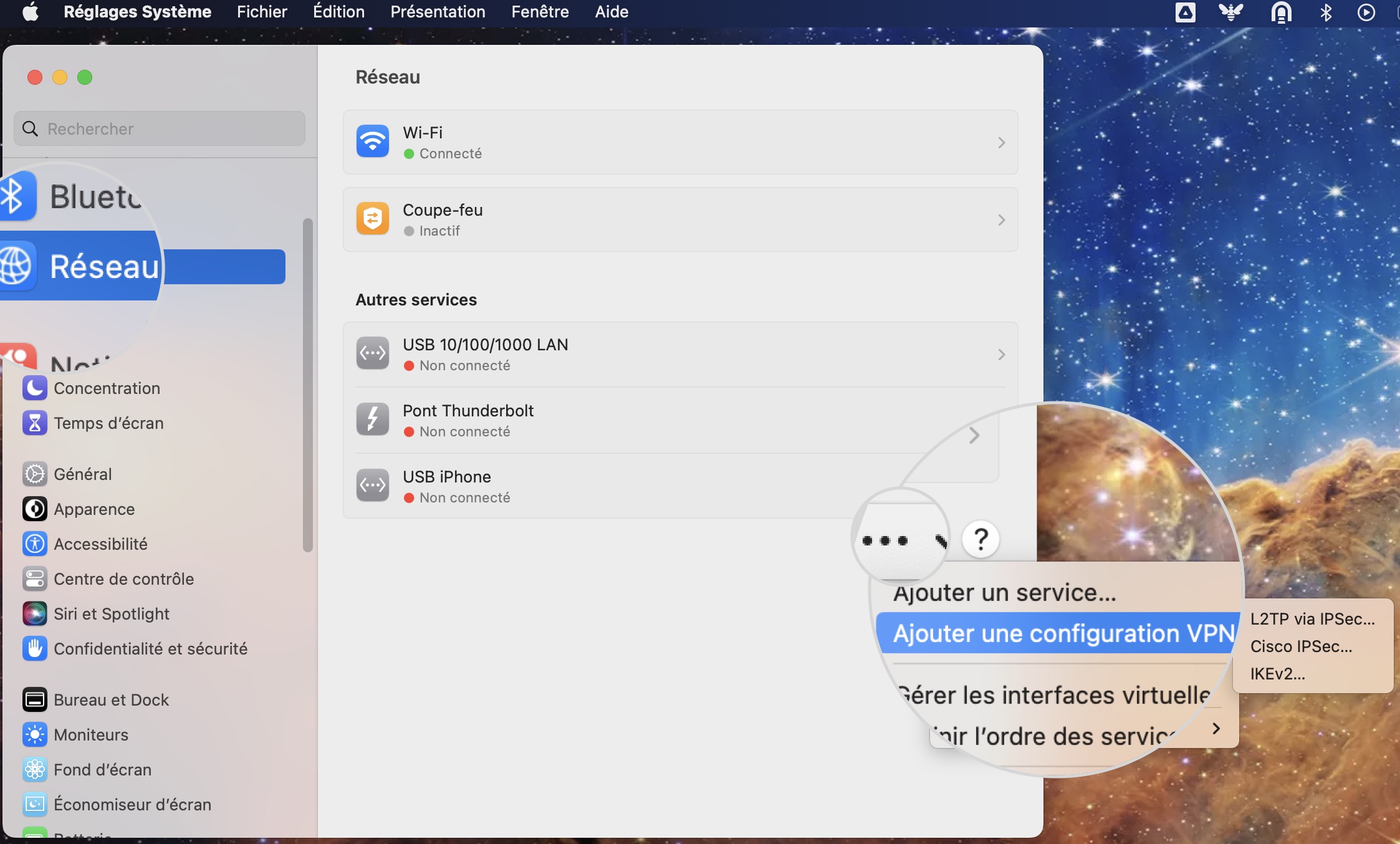The height and width of the screenshot is (844, 1400).
Task: Expand the USB 10/100/1000 LAN chevron
Action: point(1001,355)
